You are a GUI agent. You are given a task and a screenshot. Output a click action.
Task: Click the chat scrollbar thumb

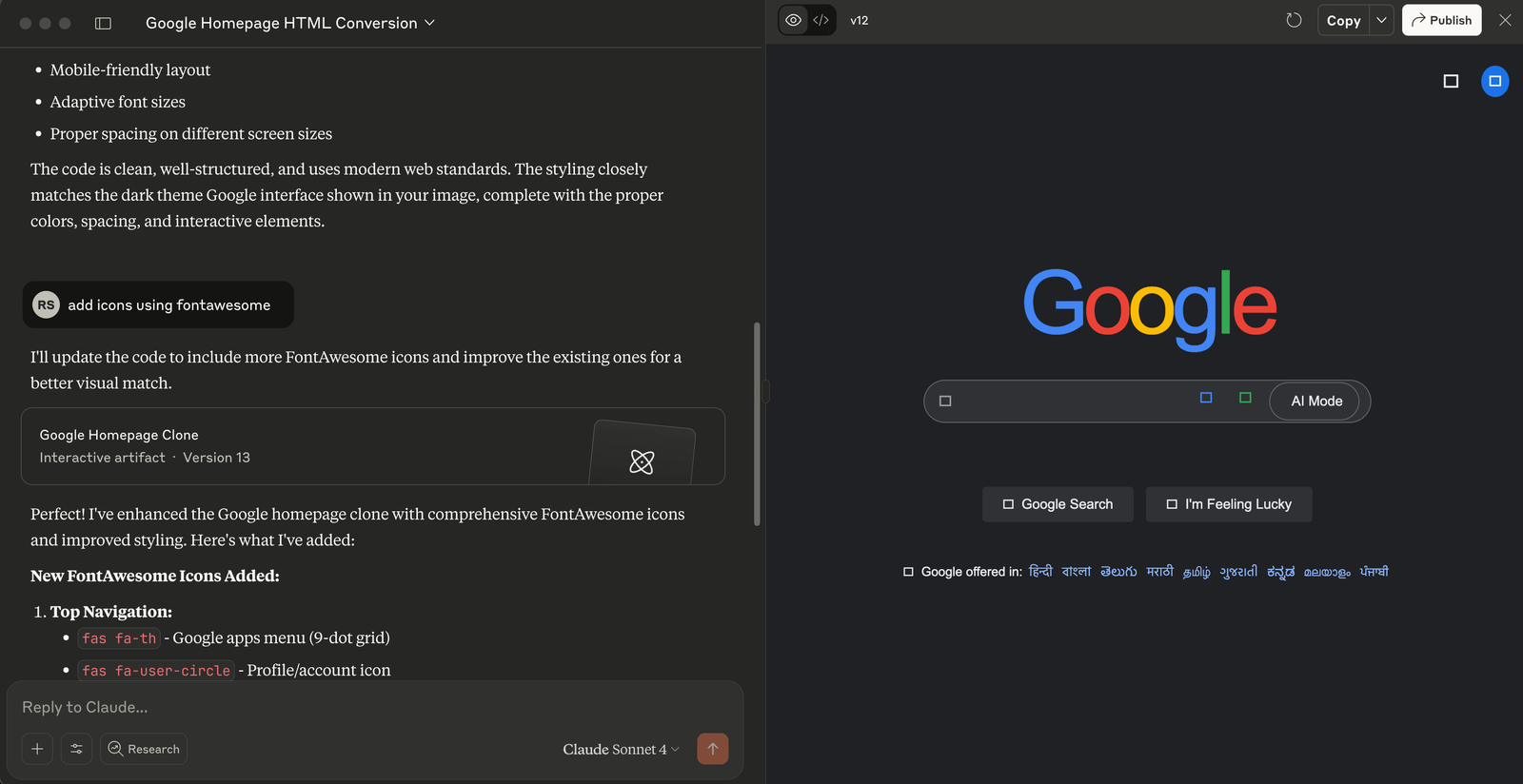(757, 423)
